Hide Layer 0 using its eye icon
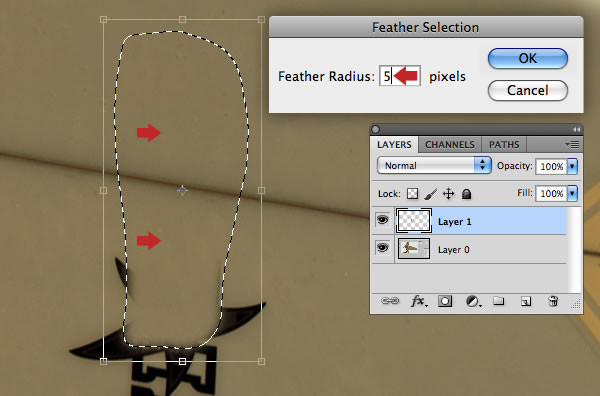Viewport: 600px width, 396px height. click(x=383, y=248)
